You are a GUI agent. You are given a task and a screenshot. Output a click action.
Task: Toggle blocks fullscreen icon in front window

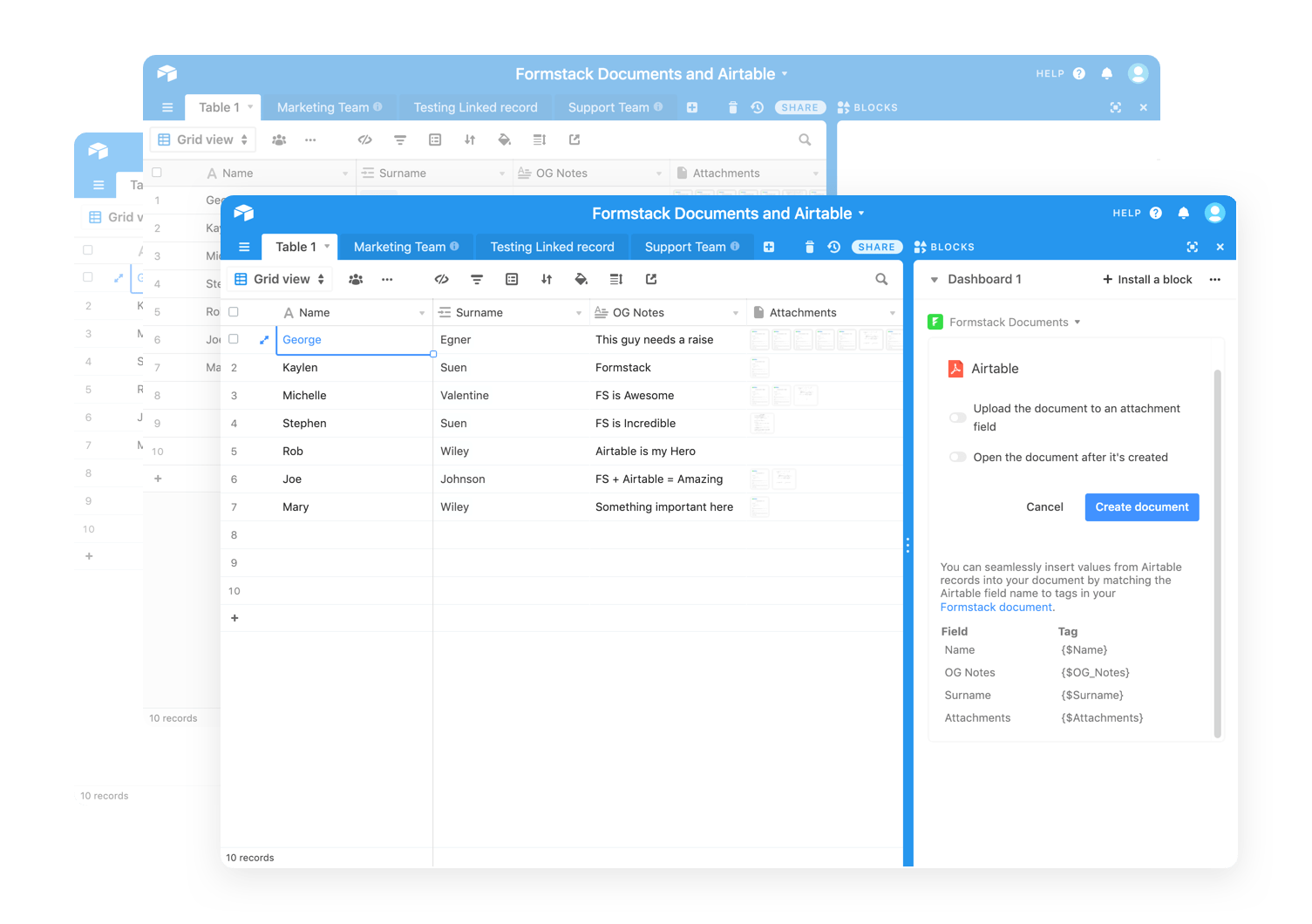[x=1193, y=247]
